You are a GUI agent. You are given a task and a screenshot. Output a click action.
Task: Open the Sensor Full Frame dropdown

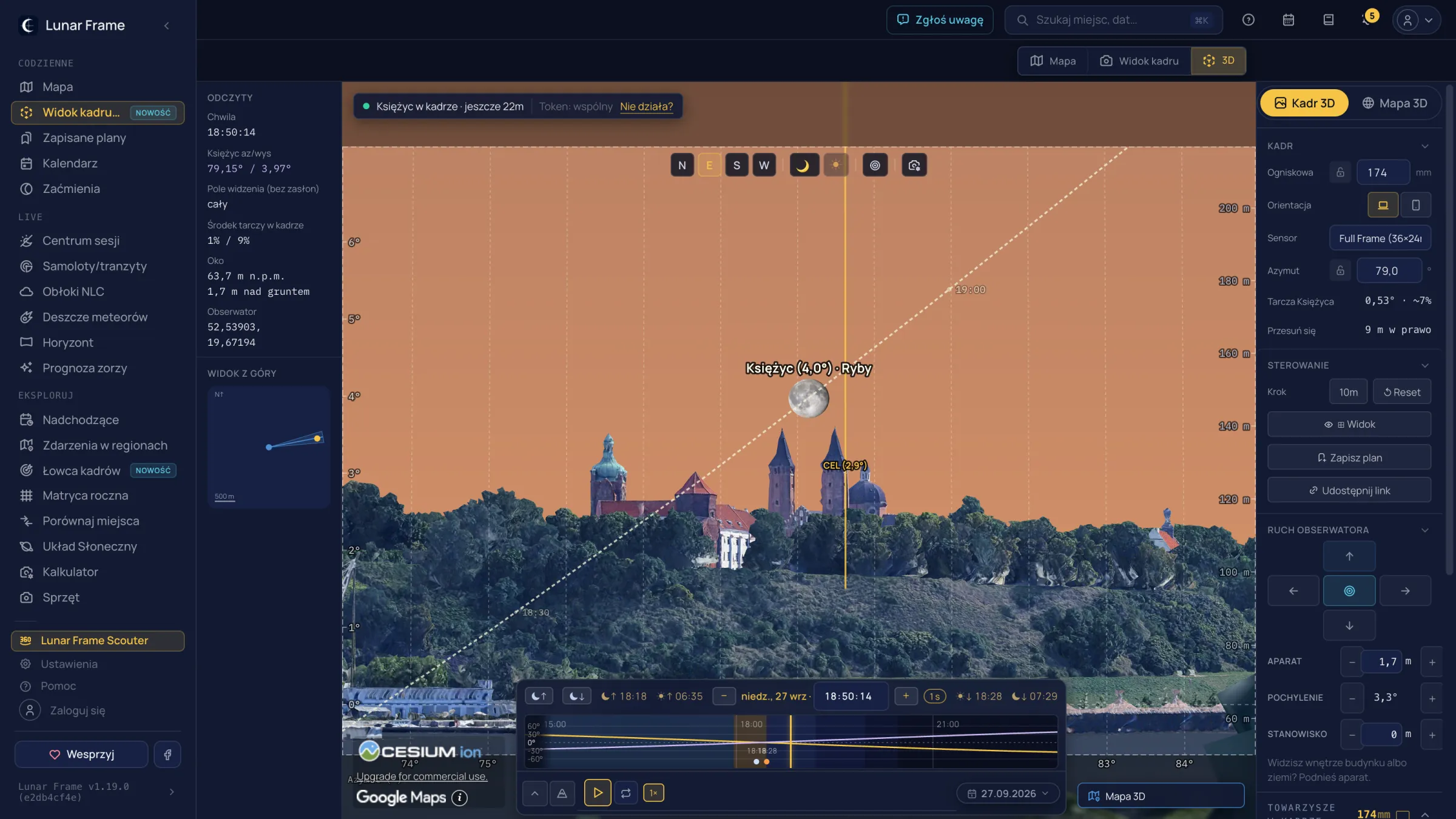point(1380,238)
